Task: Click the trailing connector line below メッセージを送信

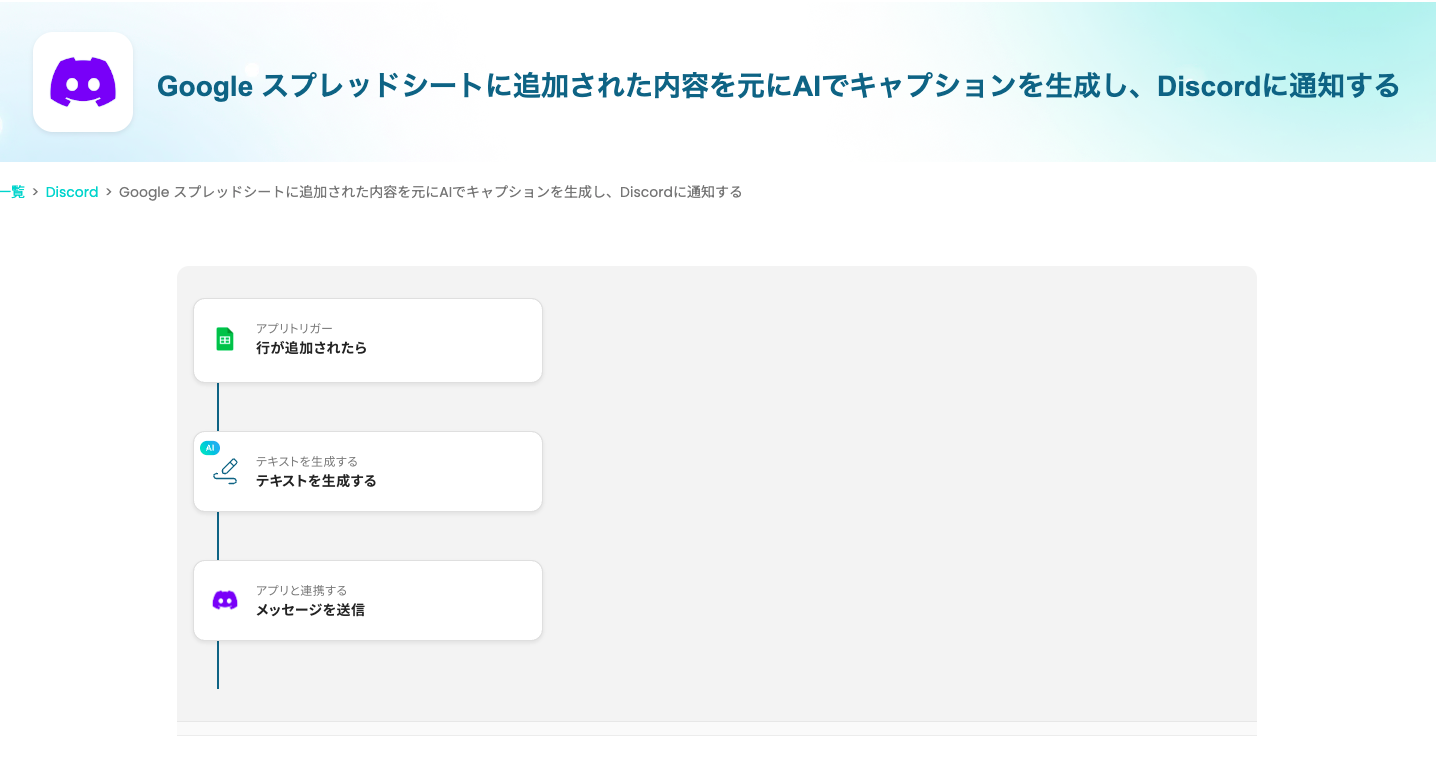Action: [218, 665]
